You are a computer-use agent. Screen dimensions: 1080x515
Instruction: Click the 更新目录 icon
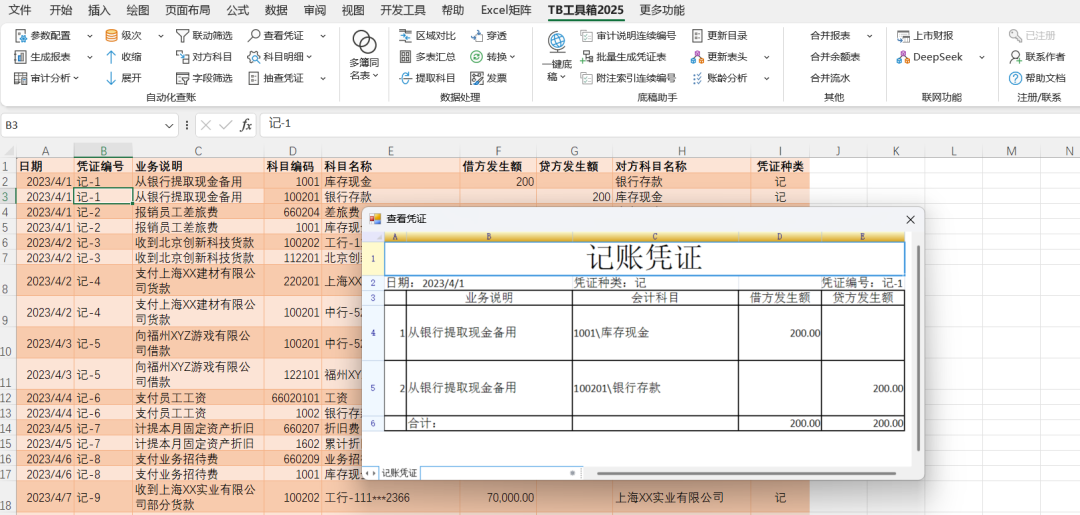click(x=697, y=36)
